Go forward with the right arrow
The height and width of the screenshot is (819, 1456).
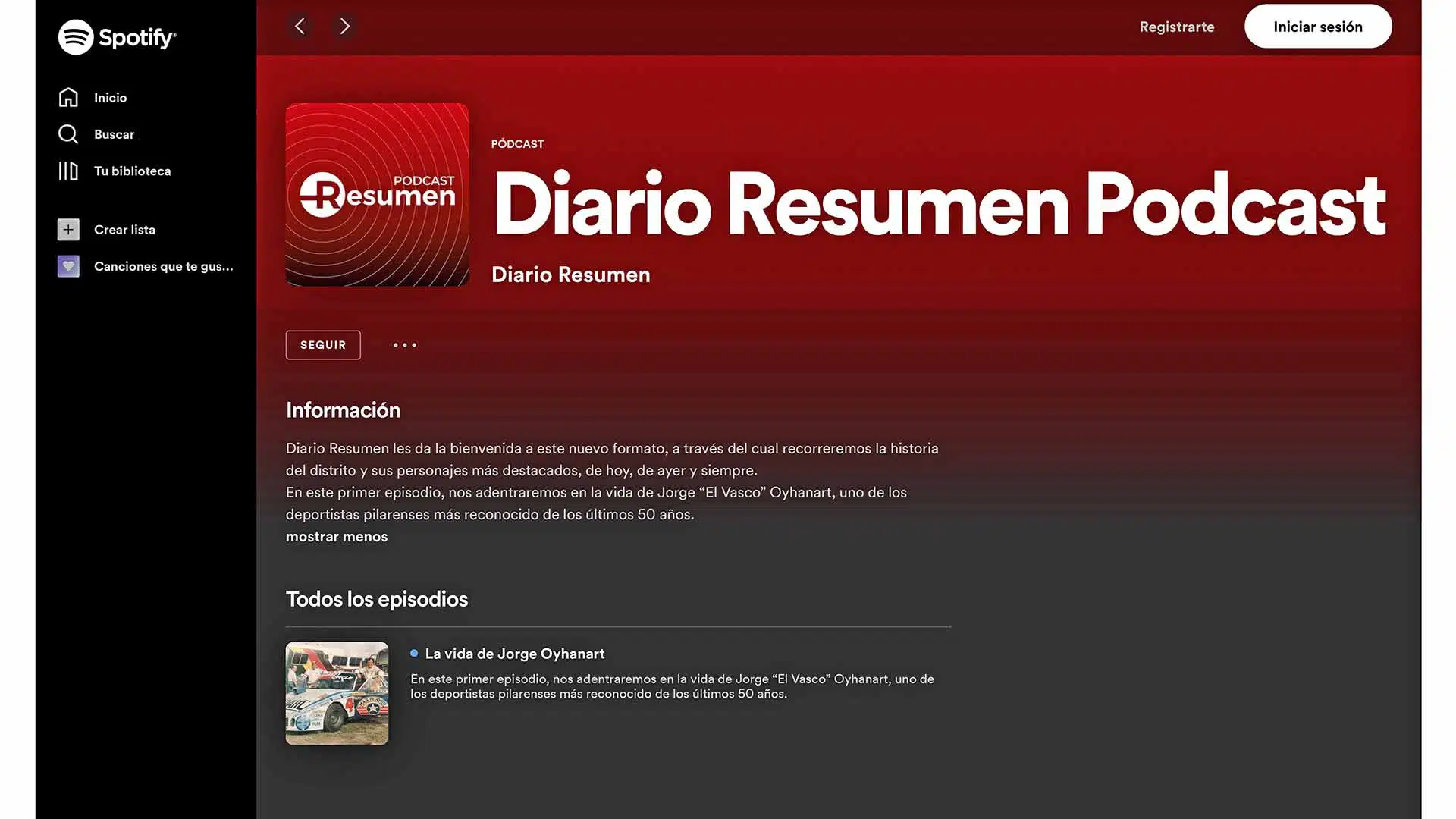coord(345,27)
